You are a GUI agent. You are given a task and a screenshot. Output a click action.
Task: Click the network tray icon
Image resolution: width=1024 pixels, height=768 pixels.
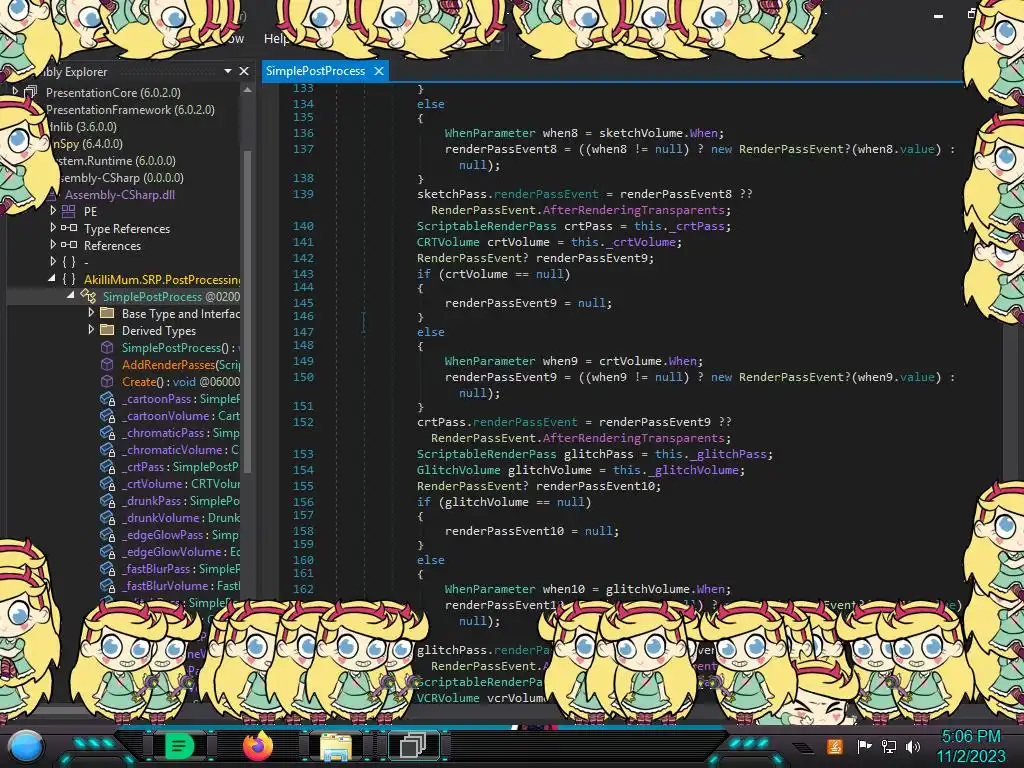point(889,746)
